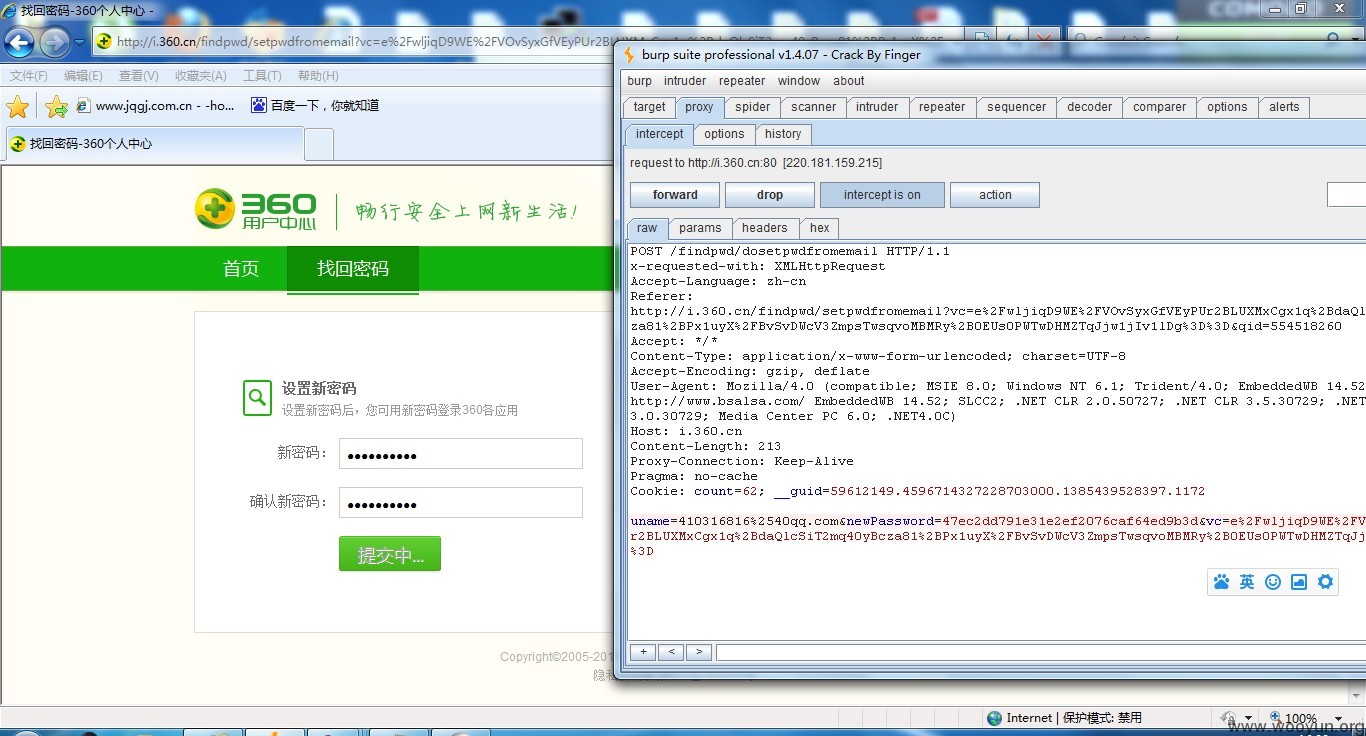Screen dimensions: 1366x736
Task: Open the www.jqgj.com.cn favorites bookmark
Action: pyautogui.click(x=155, y=105)
